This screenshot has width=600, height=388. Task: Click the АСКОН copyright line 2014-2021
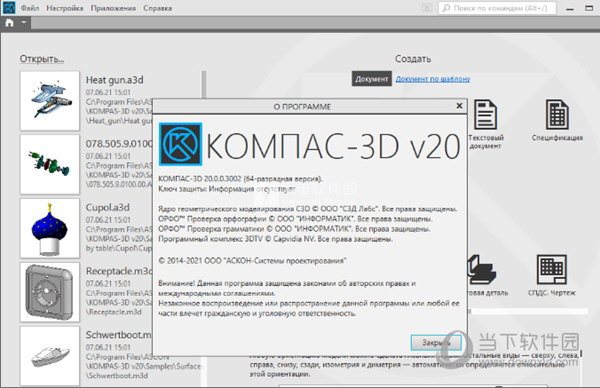click(252, 261)
